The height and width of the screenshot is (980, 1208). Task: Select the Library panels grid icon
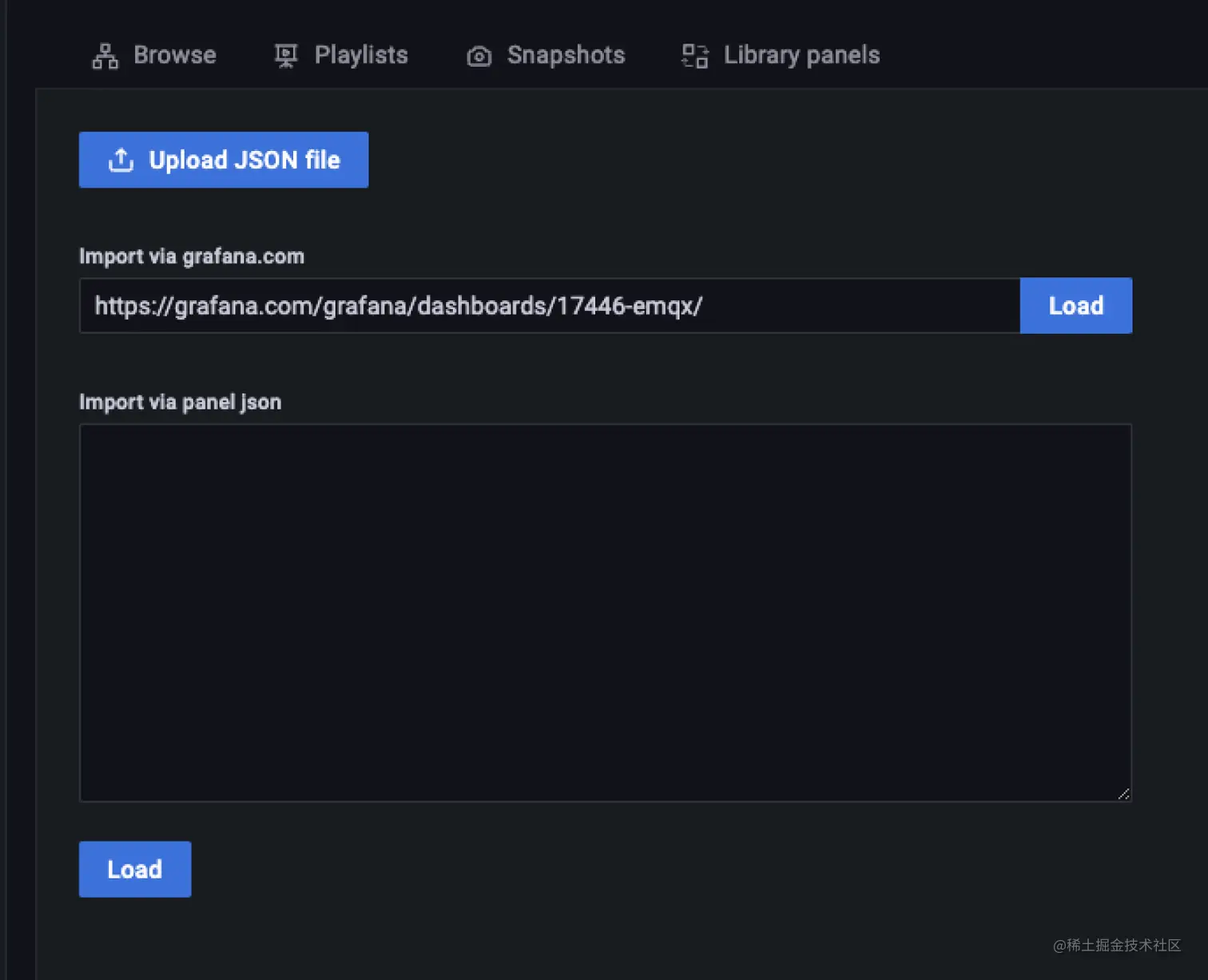693,55
